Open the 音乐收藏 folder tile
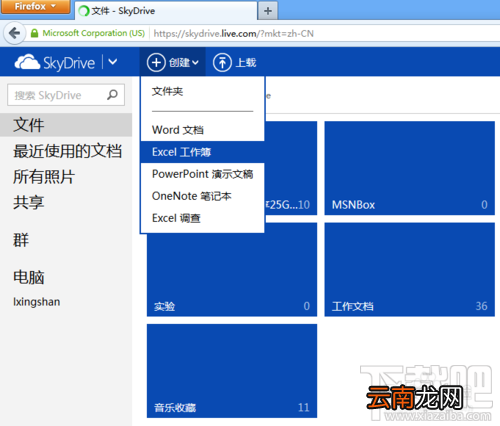500x426 pixels. [232, 371]
